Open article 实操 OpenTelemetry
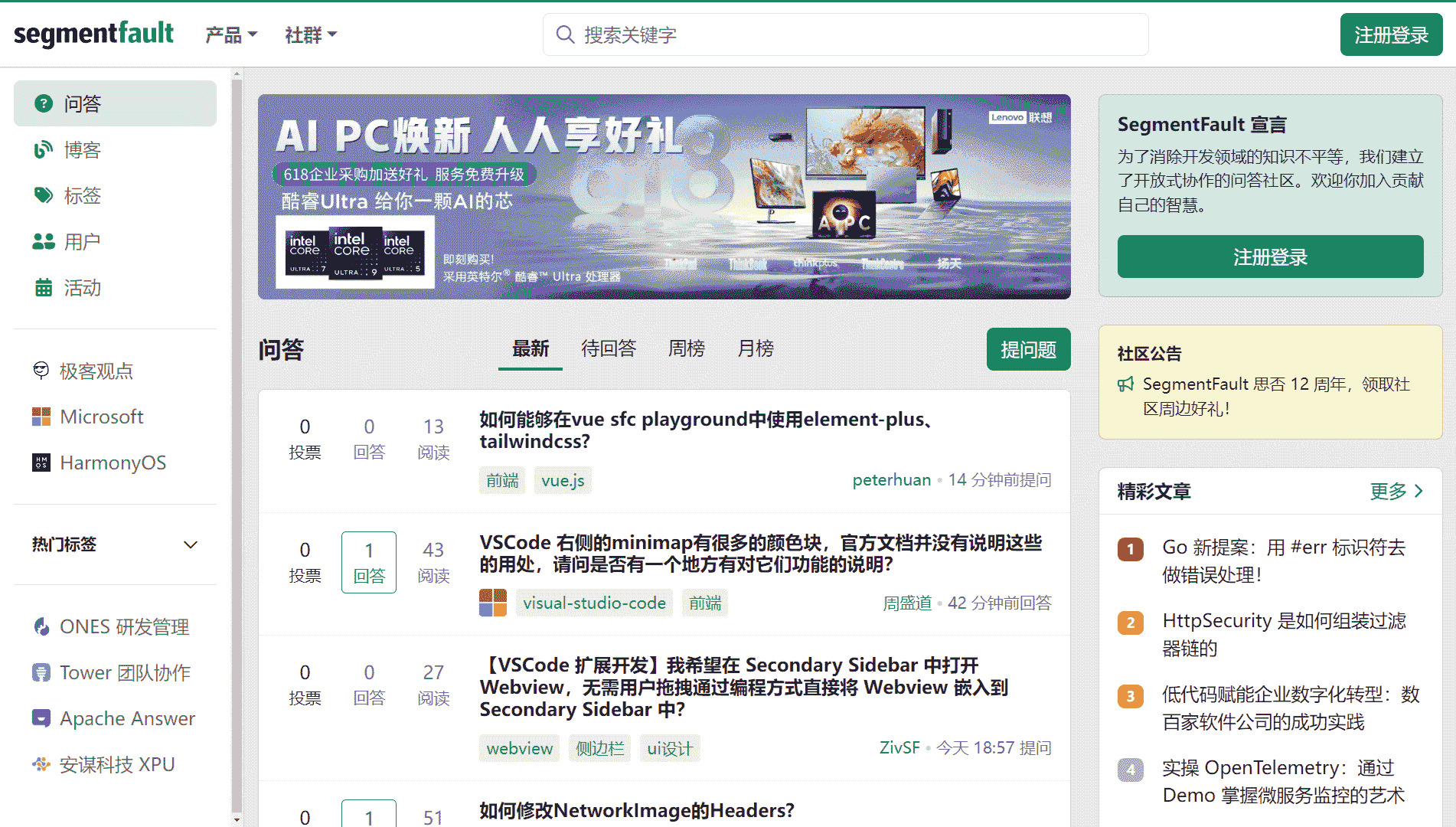This screenshot has height=827, width=1456. point(1283,781)
